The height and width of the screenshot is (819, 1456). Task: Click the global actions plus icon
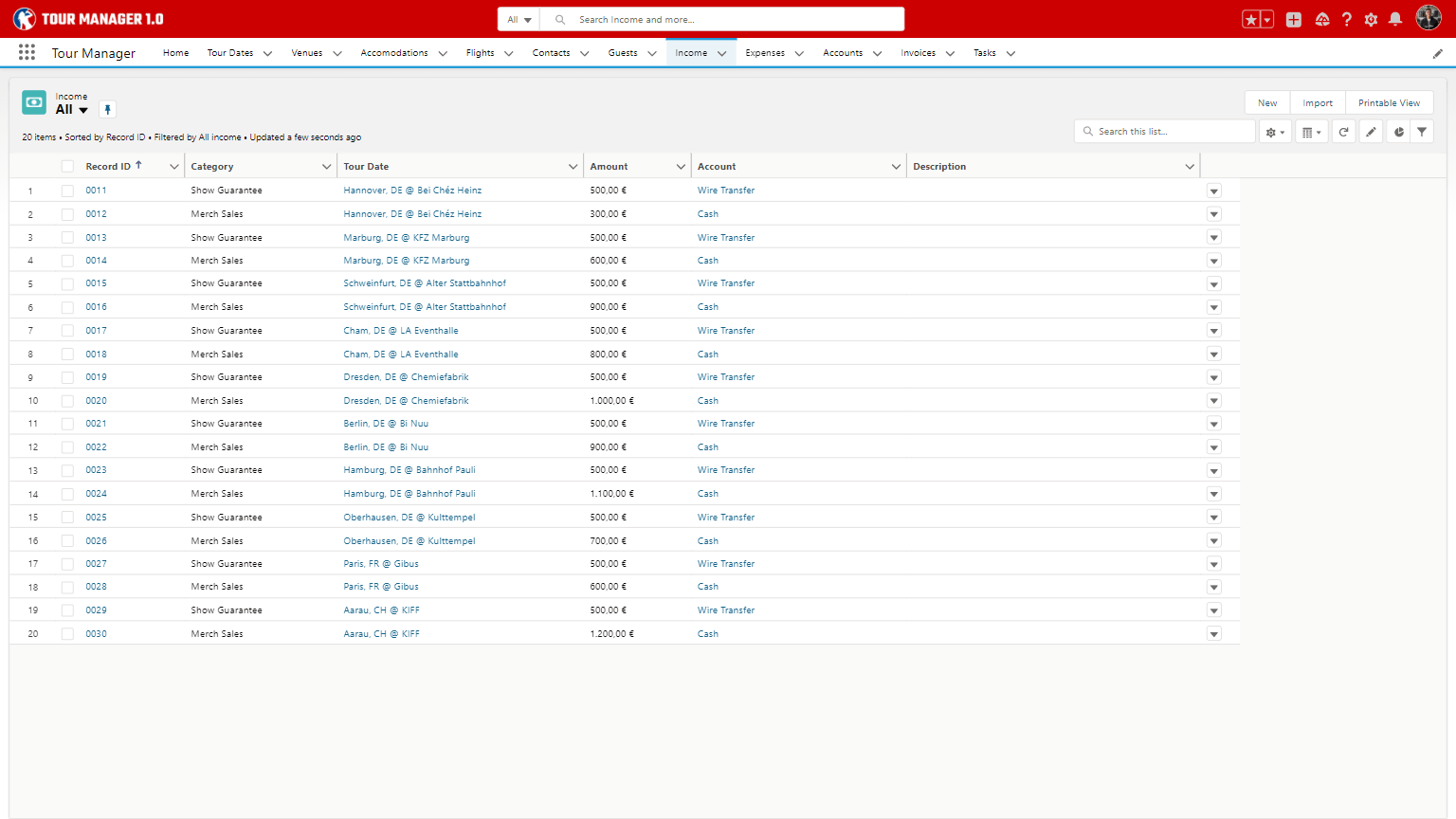point(1293,19)
